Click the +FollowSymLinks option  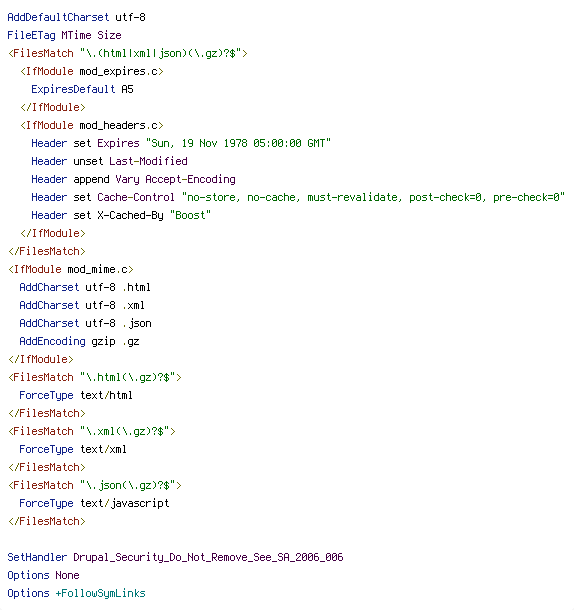pos(100,593)
